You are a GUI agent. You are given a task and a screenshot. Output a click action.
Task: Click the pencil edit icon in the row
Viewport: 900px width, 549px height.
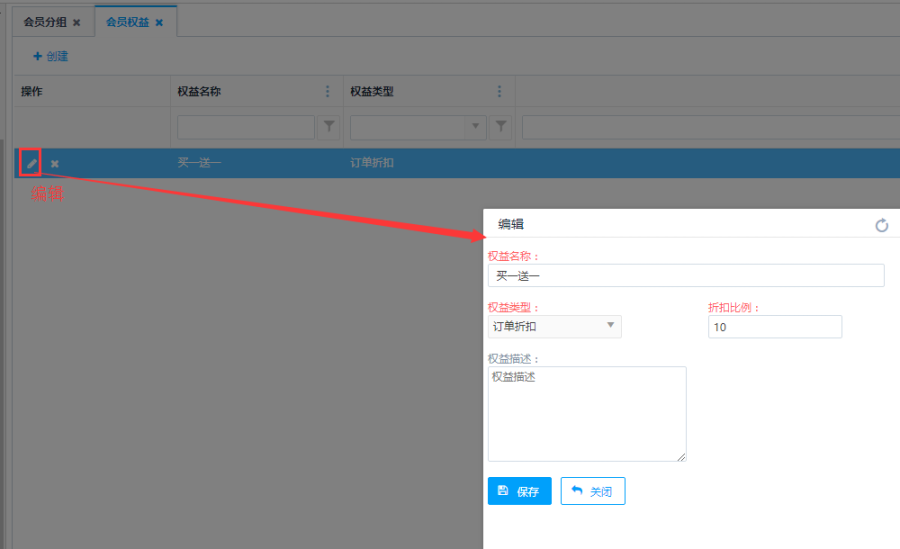coord(31,163)
